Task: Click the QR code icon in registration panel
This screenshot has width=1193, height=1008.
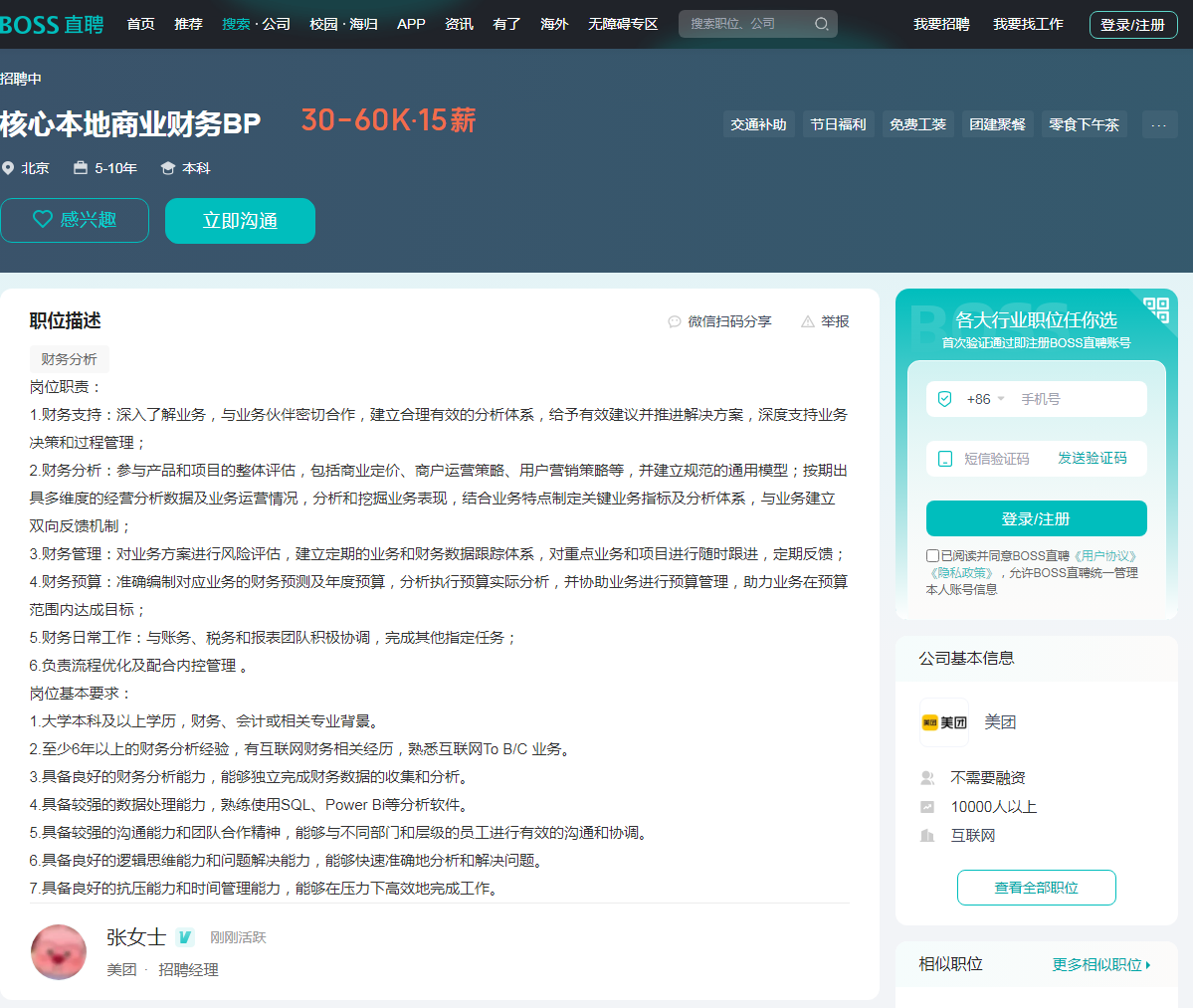Action: point(1156,311)
